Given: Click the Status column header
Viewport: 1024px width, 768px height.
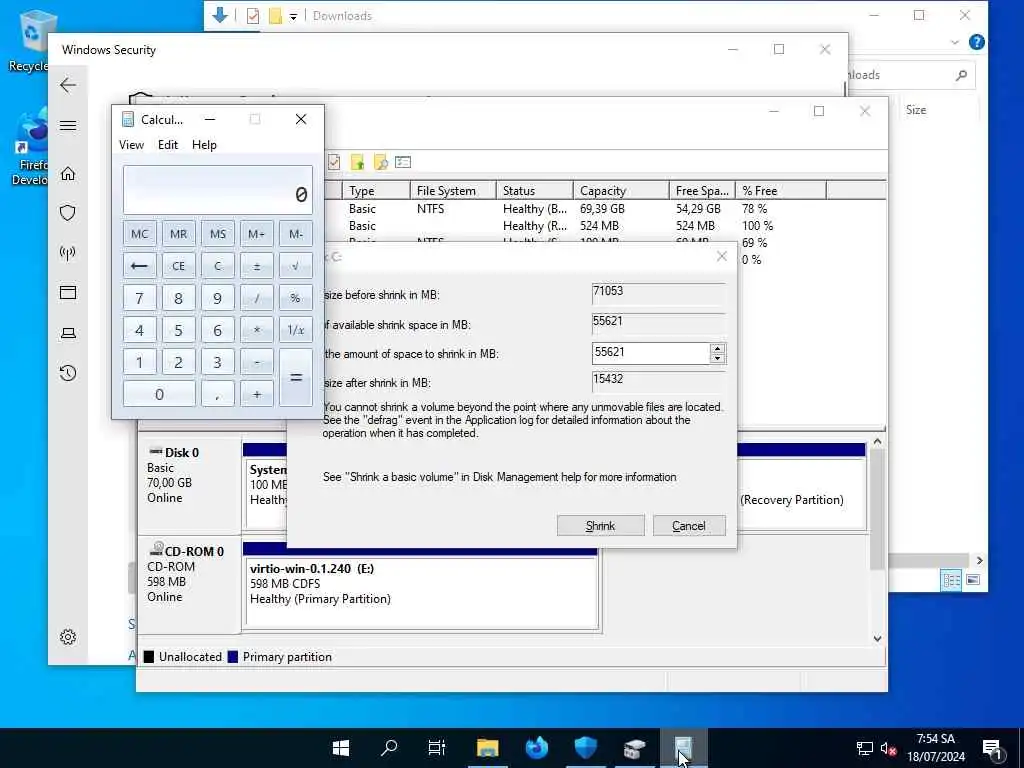Looking at the screenshot, I should pos(534,191).
